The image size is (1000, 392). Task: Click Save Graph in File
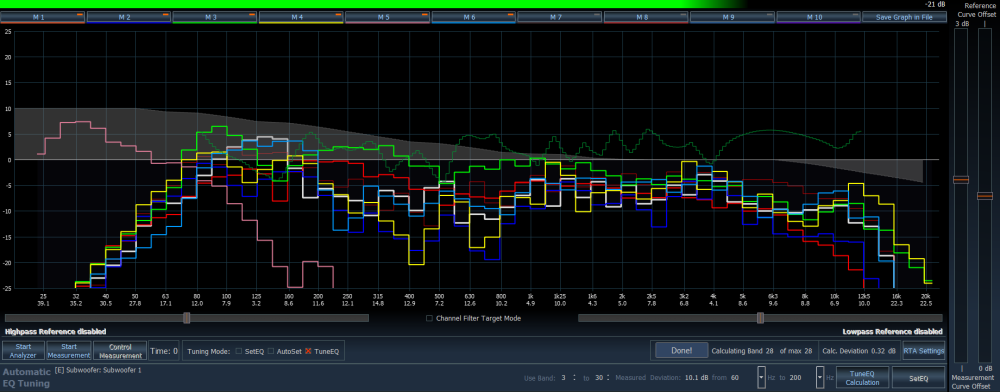click(x=904, y=17)
